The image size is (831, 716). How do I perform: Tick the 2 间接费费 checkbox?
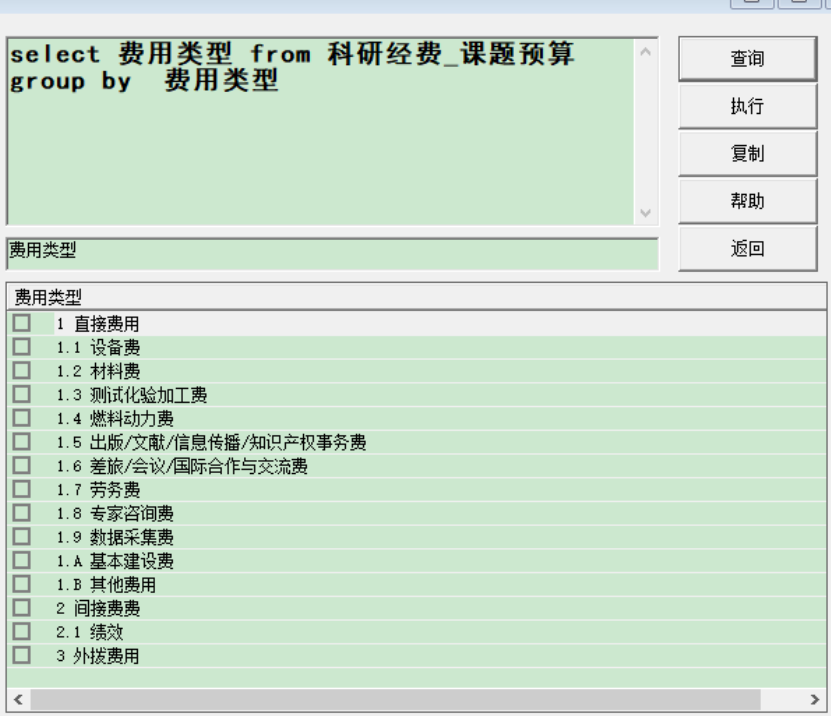pyautogui.click(x=22, y=608)
